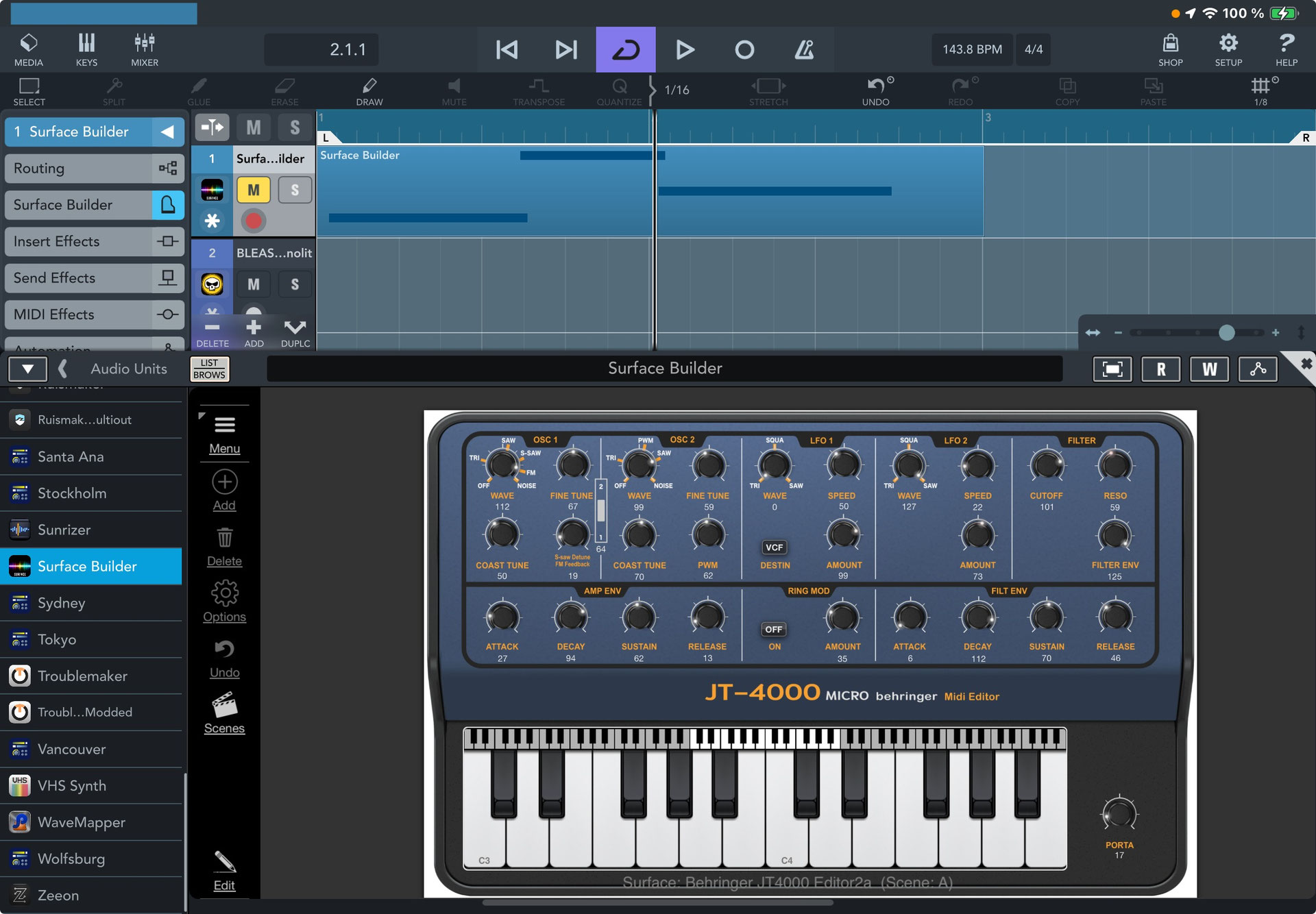
Task: Switch to List browser view
Action: coord(210,369)
